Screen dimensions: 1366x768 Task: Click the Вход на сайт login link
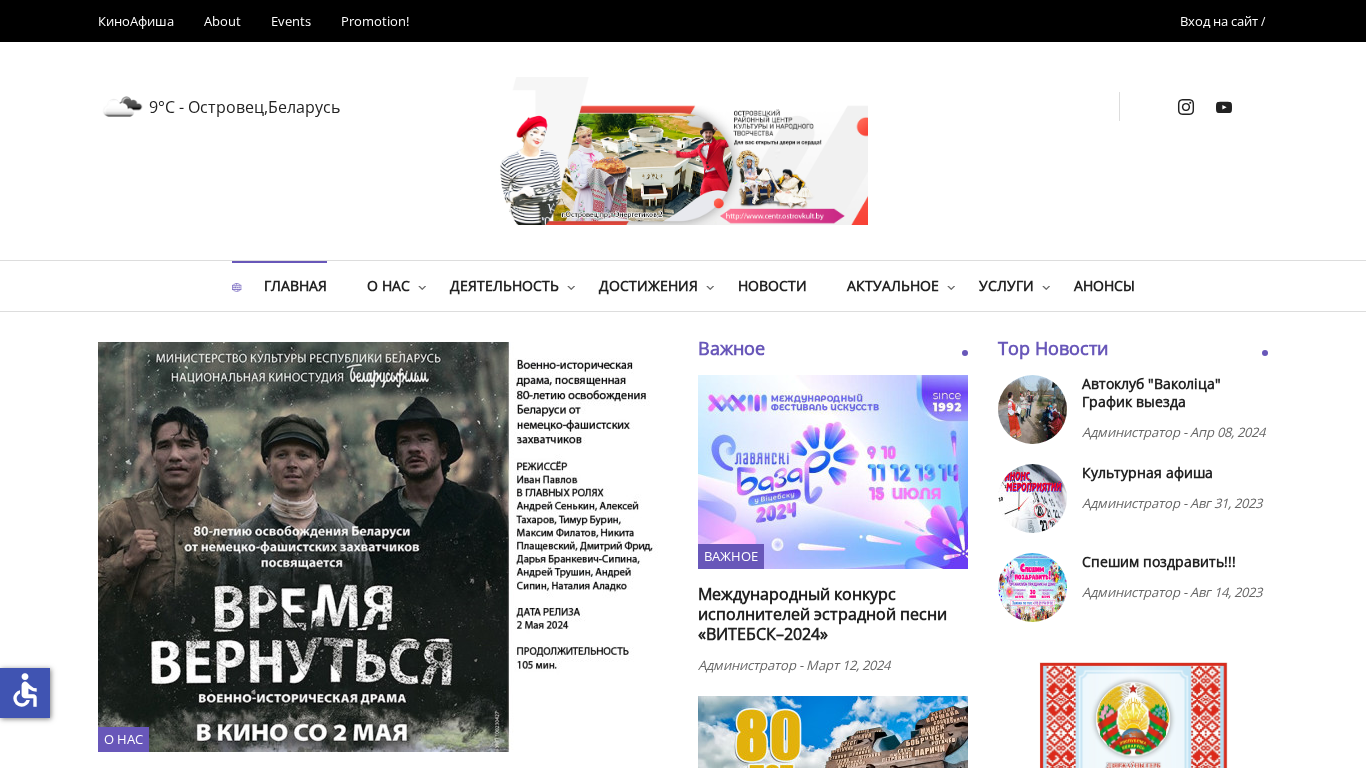tap(1222, 21)
